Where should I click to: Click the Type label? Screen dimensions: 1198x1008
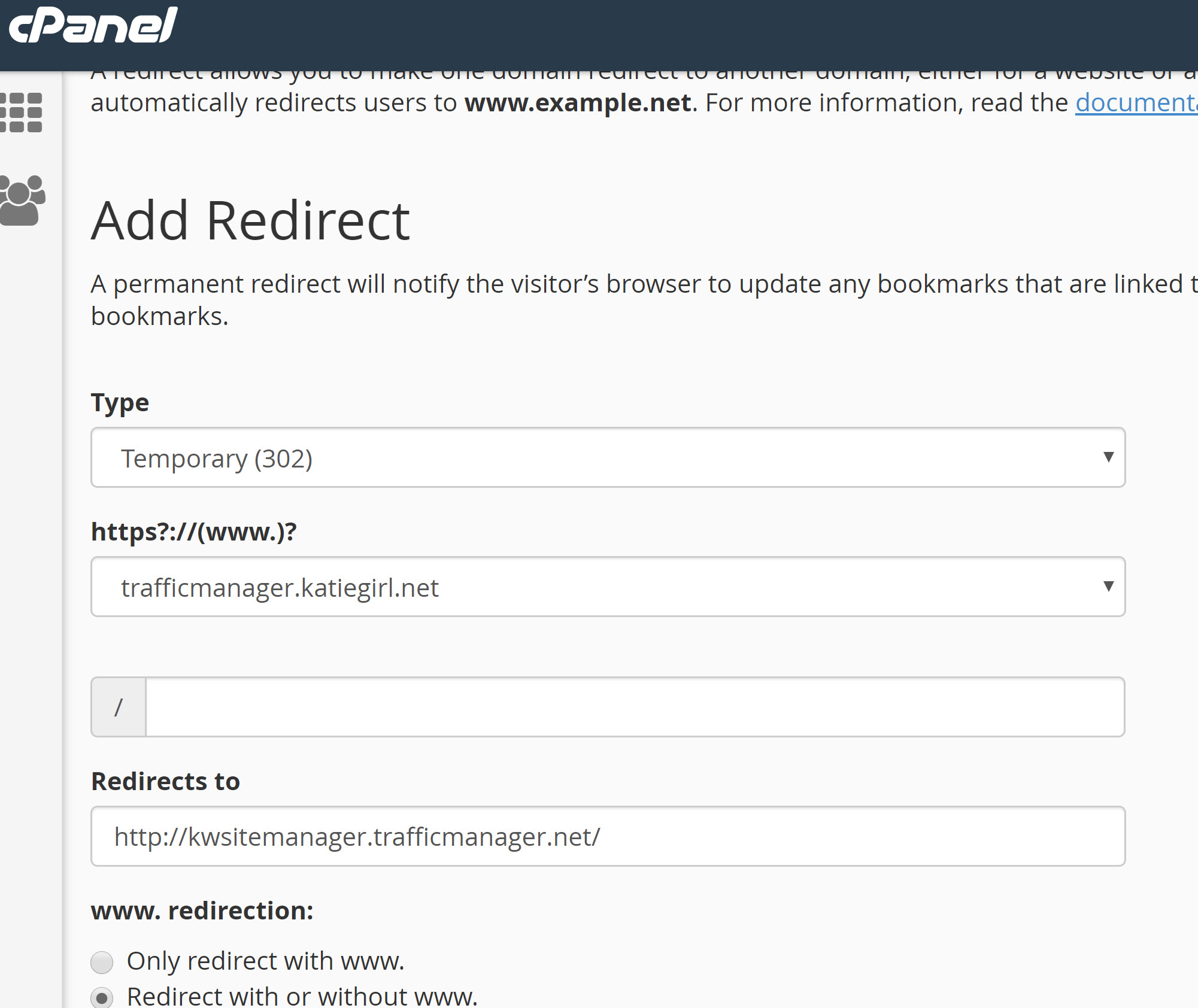[x=120, y=403]
